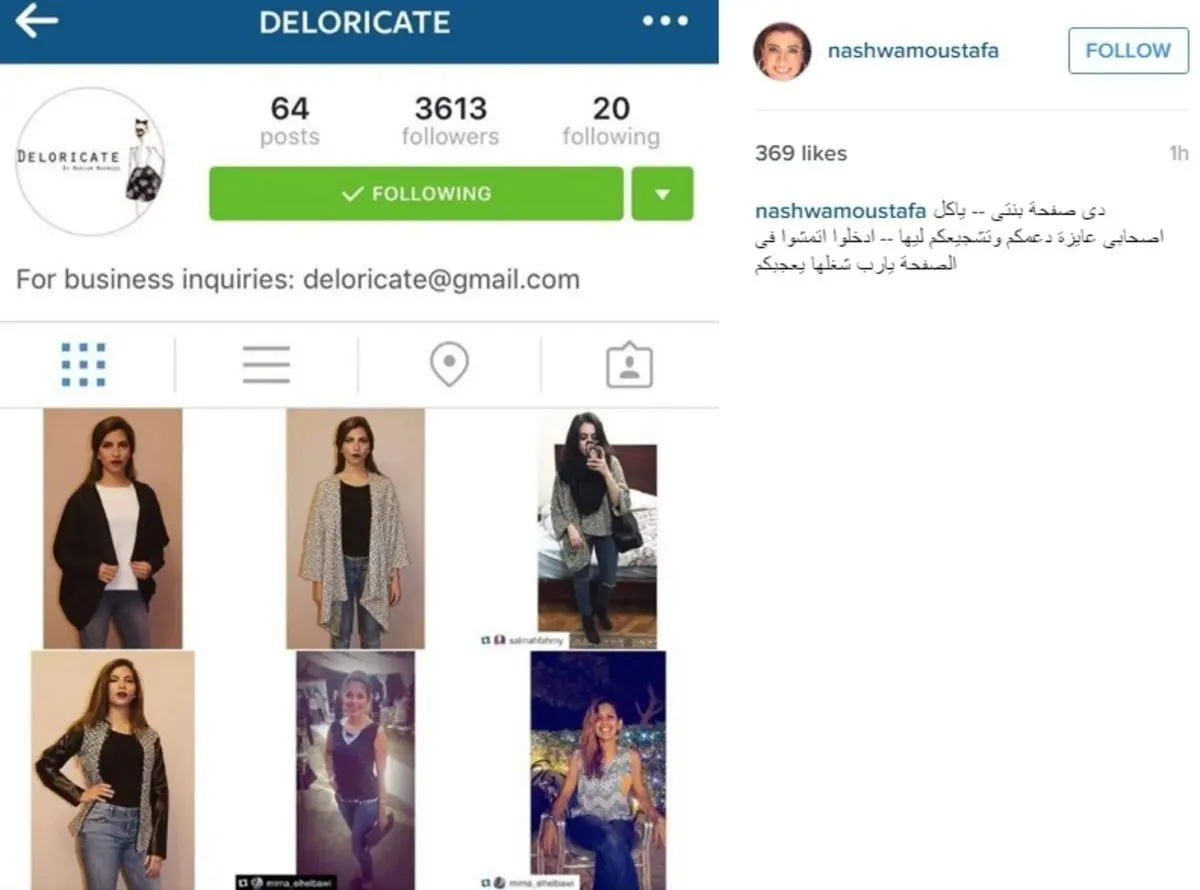Open the tagged photos tab
The height and width of the screenshot is (890, 1200).
pyautogui.click(x=630, y=365)
